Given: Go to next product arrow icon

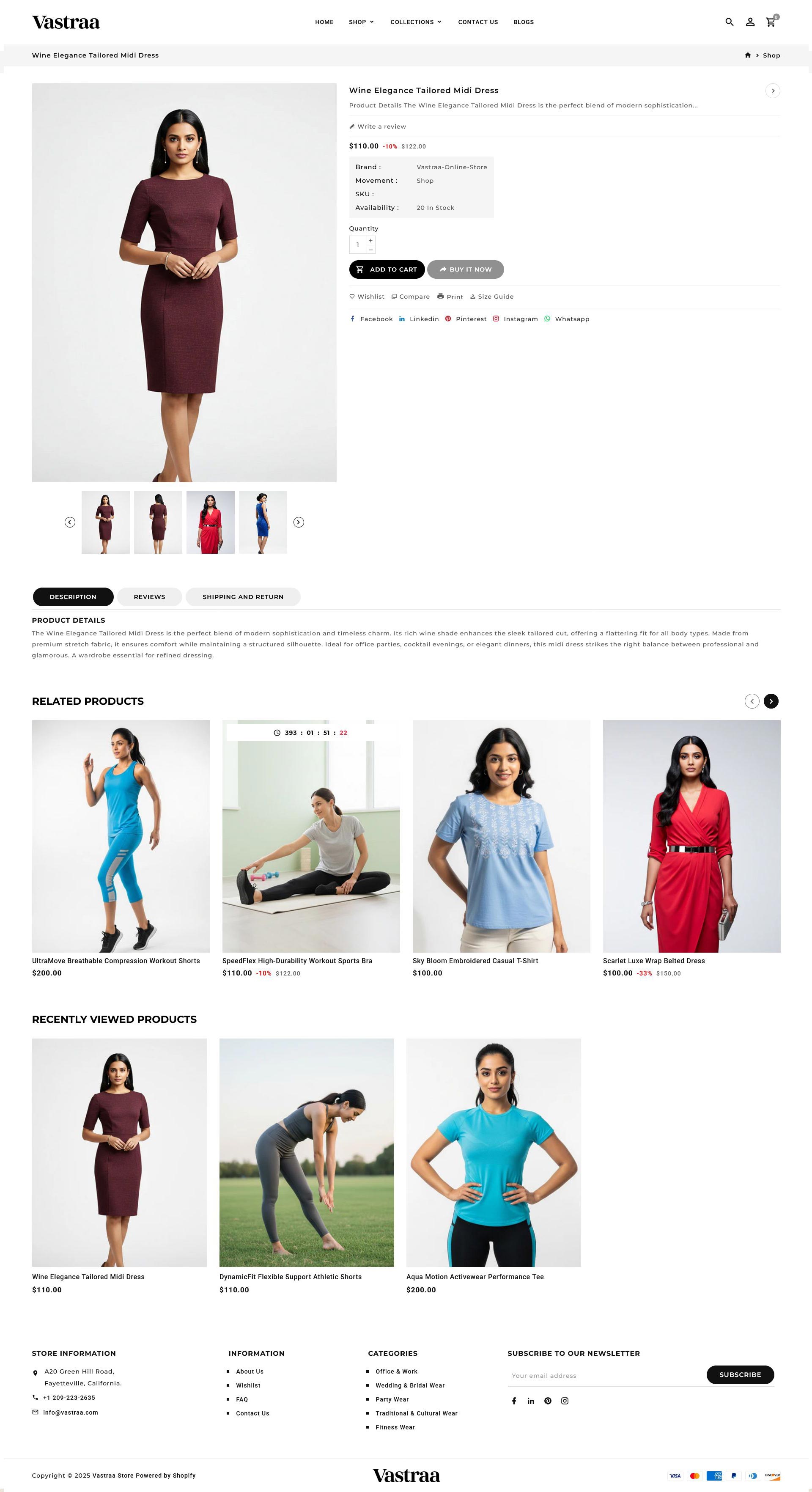Looking at the screenshot, I should 773,91.
